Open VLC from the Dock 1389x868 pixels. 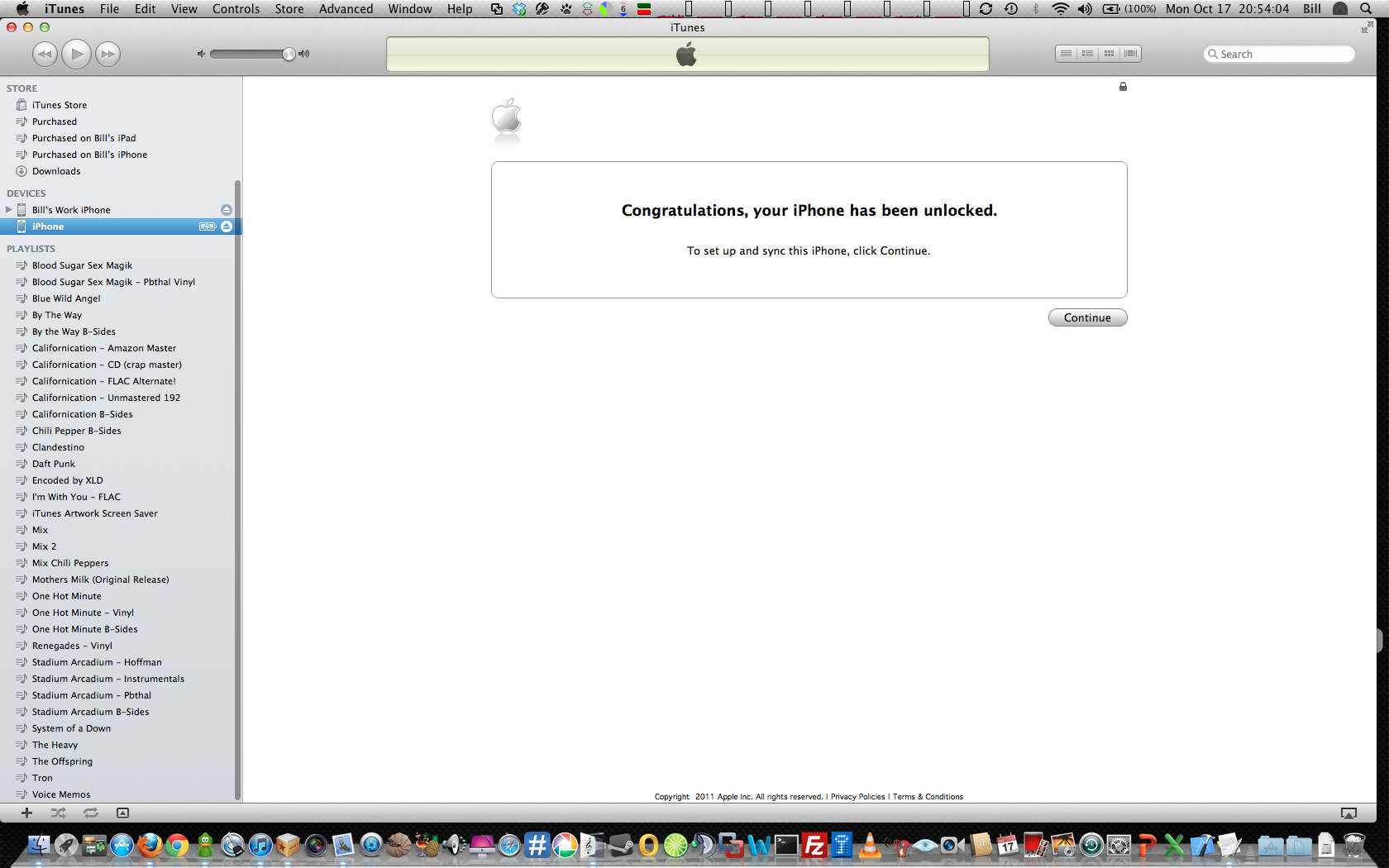click(870, 845)
